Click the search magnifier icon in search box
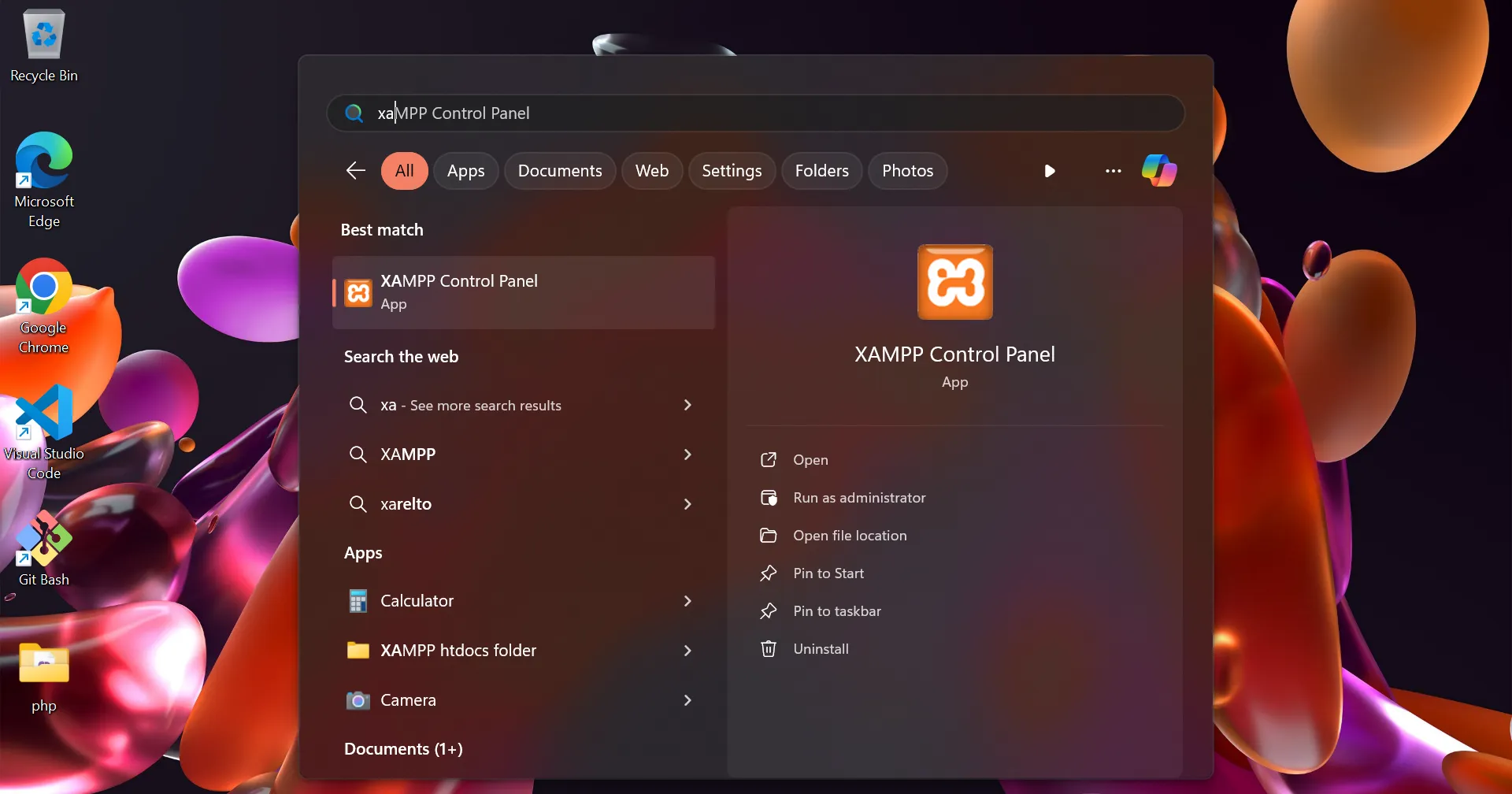Screen dimensions: 1512x794 click(354, 113)
